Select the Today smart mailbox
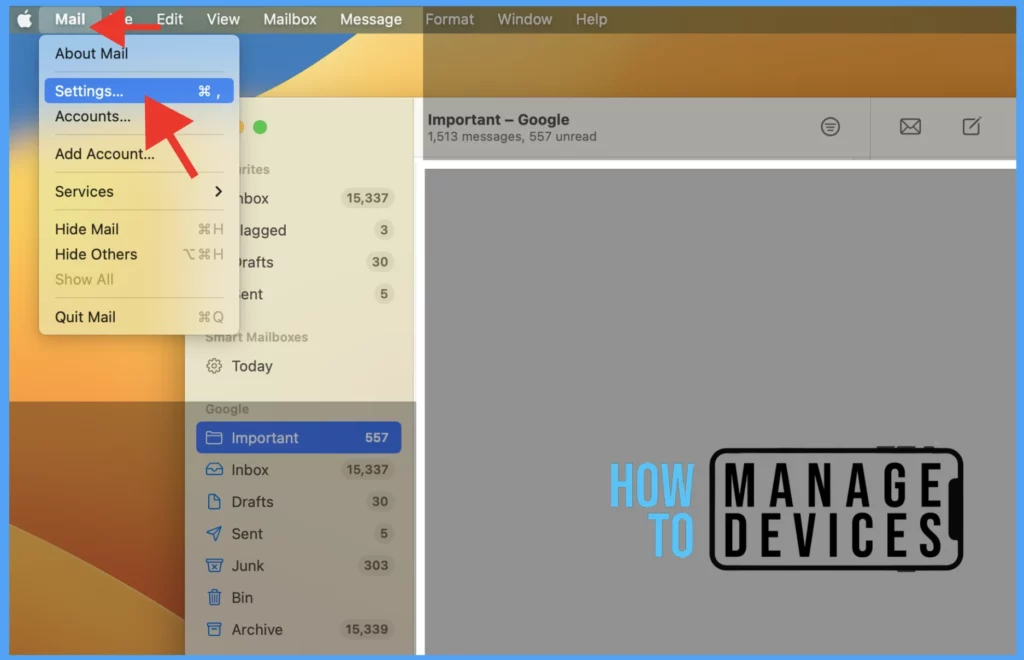 click(x=298, y=366)
